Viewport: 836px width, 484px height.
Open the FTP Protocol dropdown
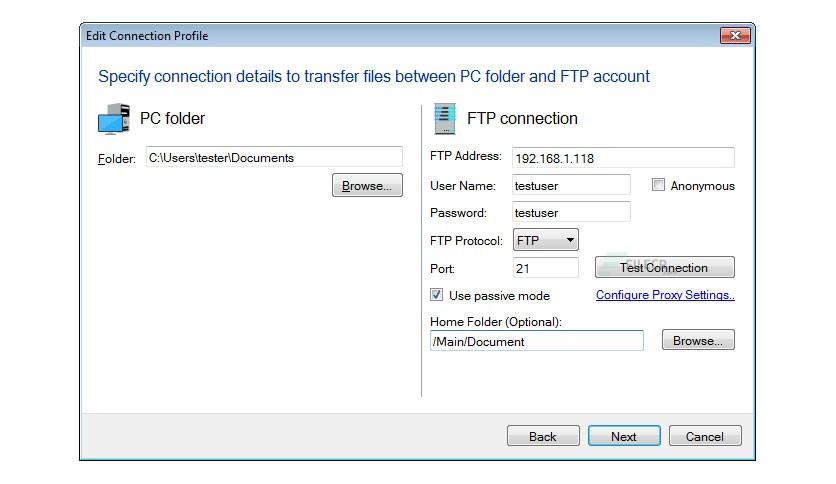(x=545, y=240)
